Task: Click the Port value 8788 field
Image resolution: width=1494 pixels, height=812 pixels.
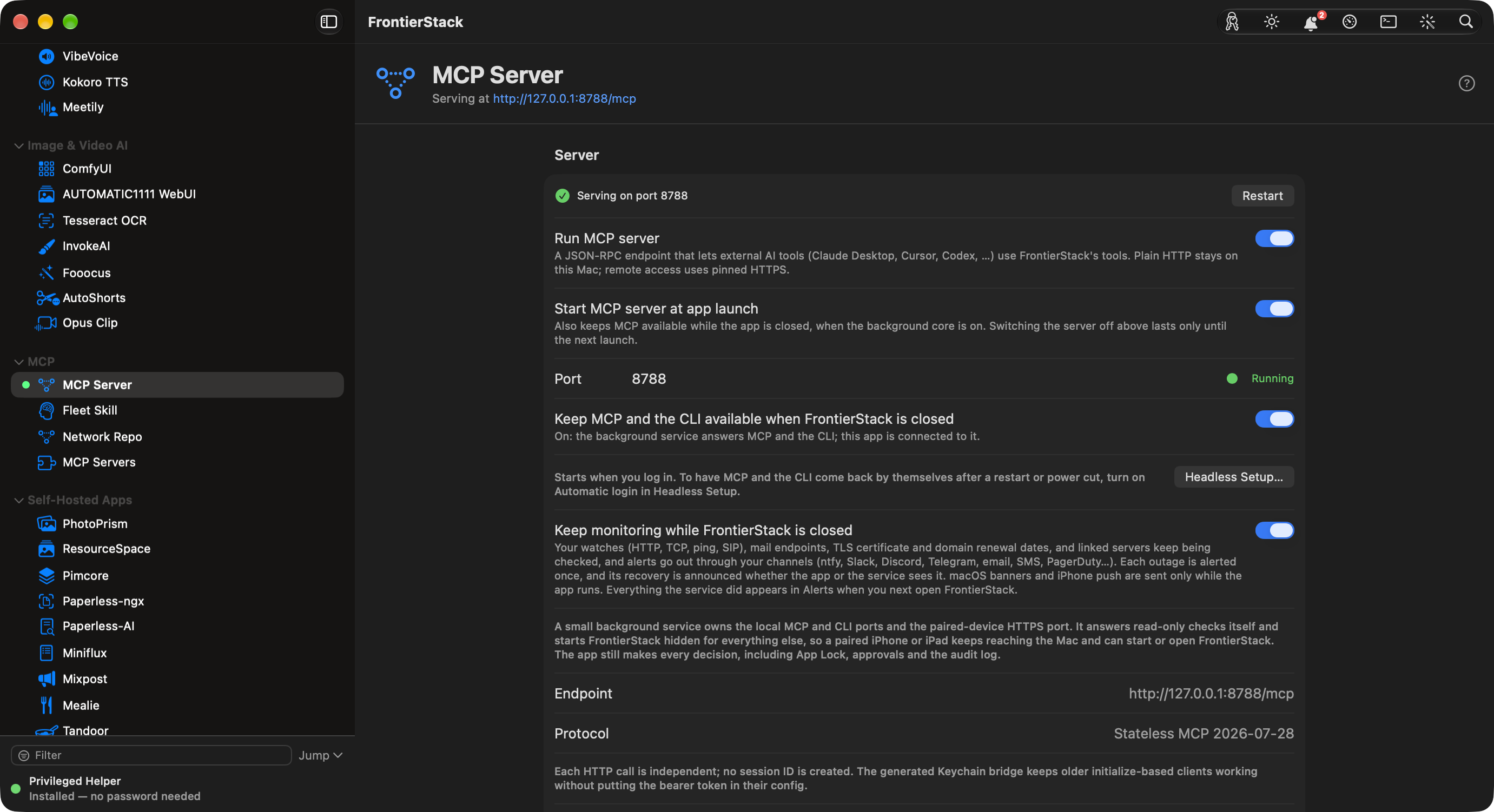Action: coord(649,378)
